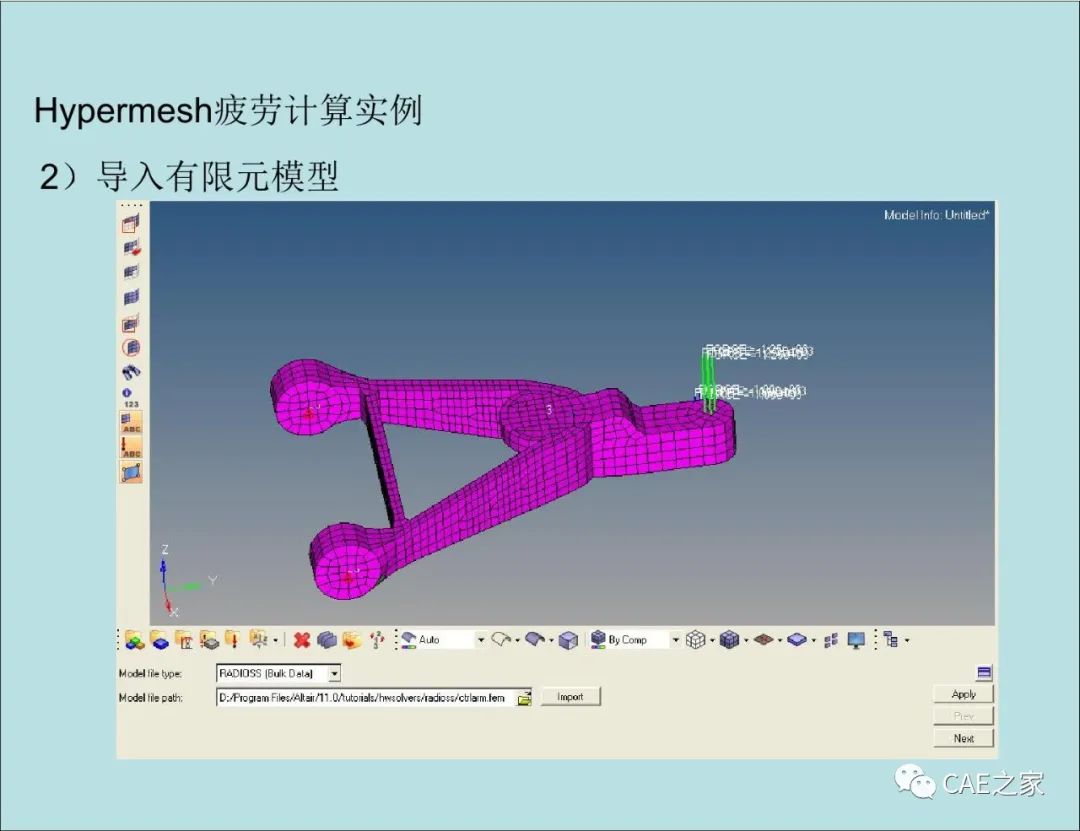This screenshot has height=831, width=1080.
Task: Expand arrow next to shaded mesh cube
Action: click(746, 641)
